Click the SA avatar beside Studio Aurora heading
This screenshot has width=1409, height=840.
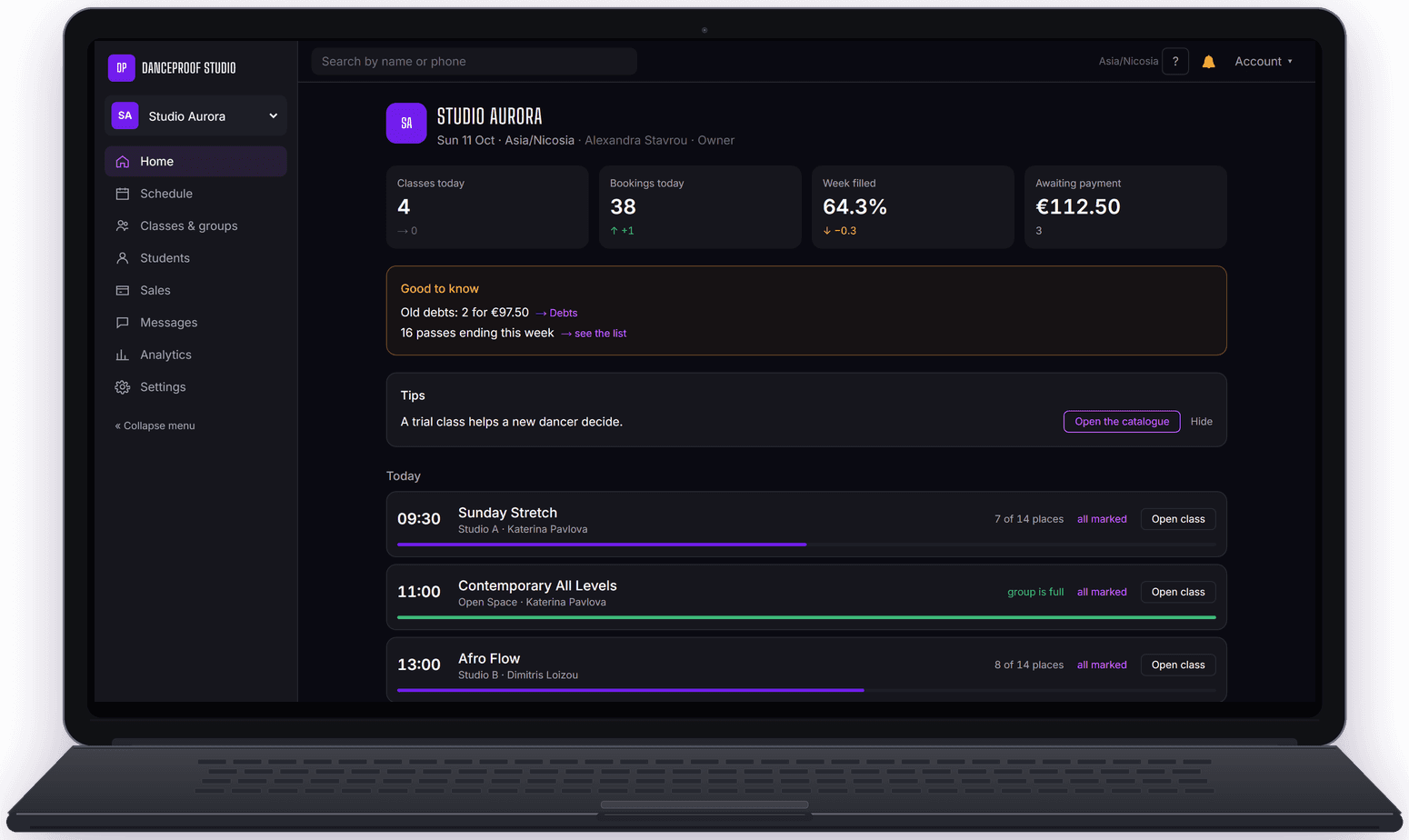(x=406, y=124)
